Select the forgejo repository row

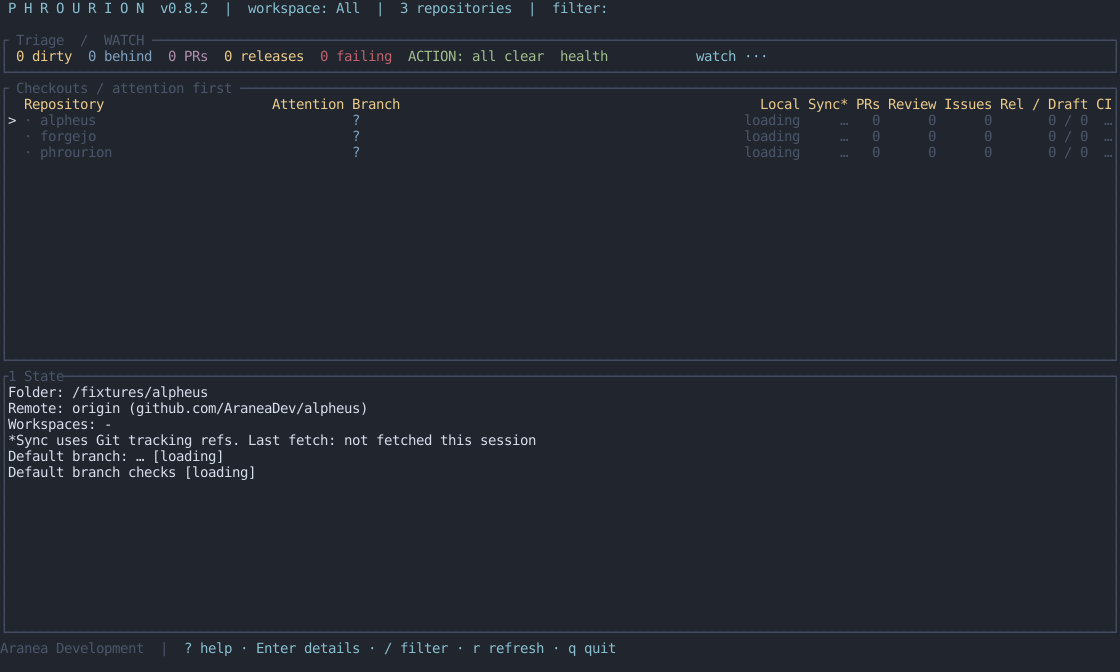(x=560, y=136)
